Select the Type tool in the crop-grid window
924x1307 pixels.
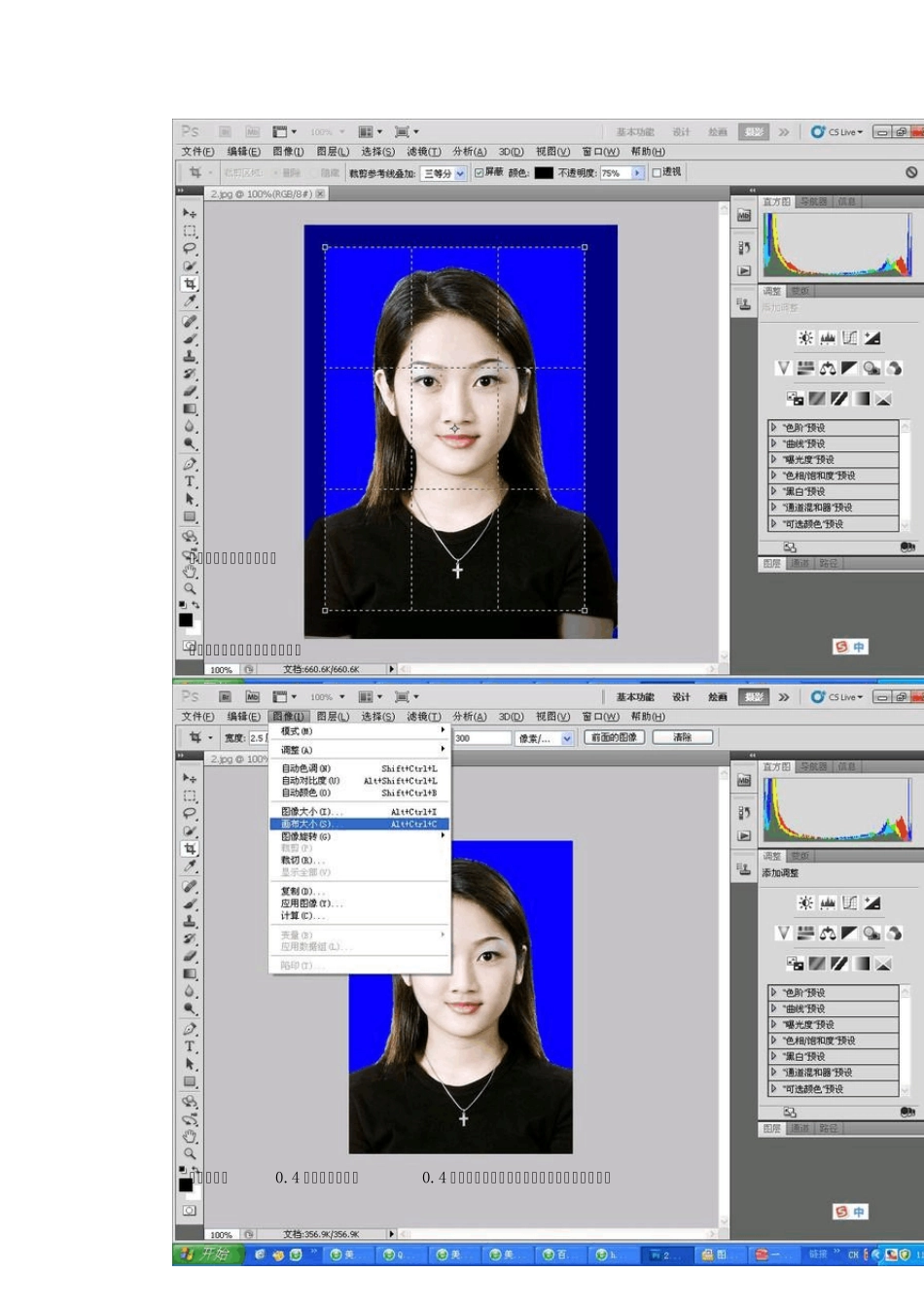(x=190, y=481)
